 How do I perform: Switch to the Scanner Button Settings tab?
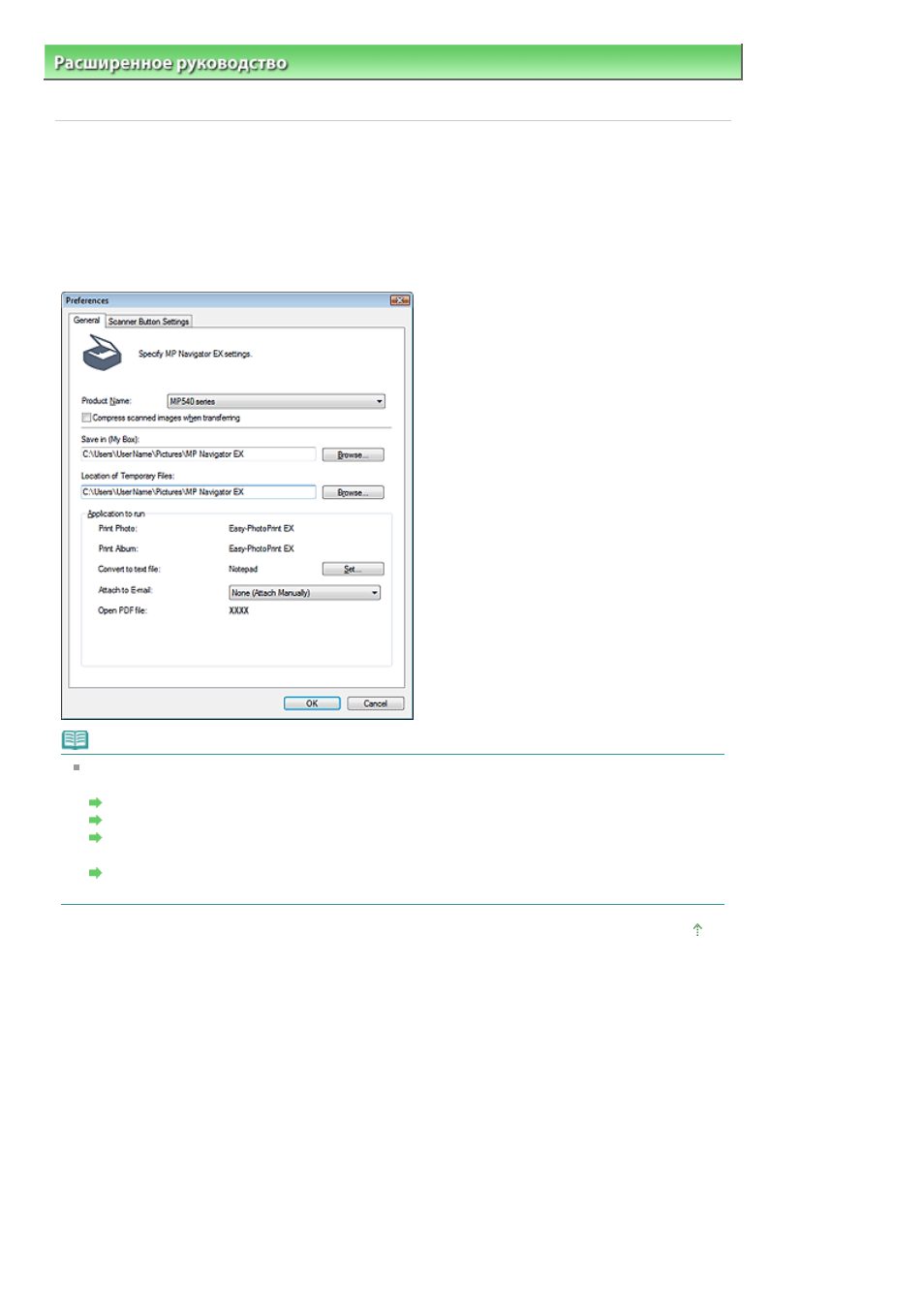pyautogui.click(x=148, y=321)
